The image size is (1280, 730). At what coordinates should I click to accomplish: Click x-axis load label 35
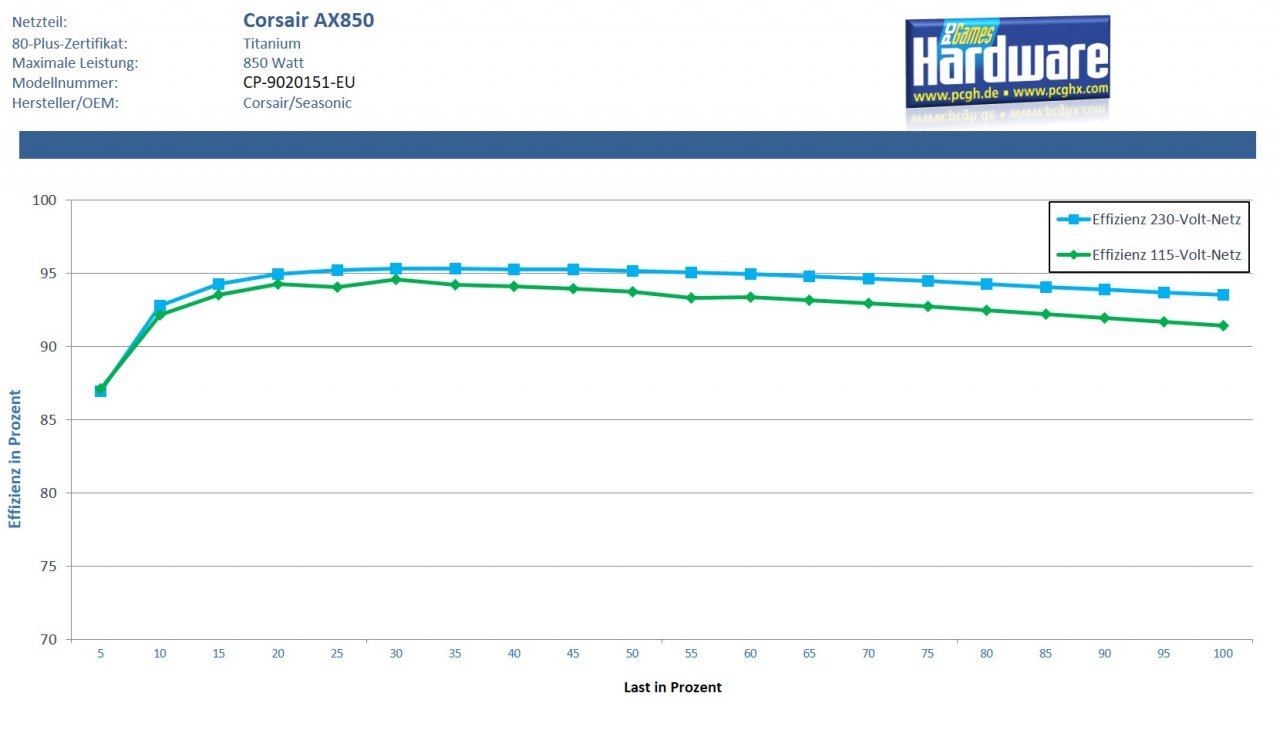[x=455, y=654]
